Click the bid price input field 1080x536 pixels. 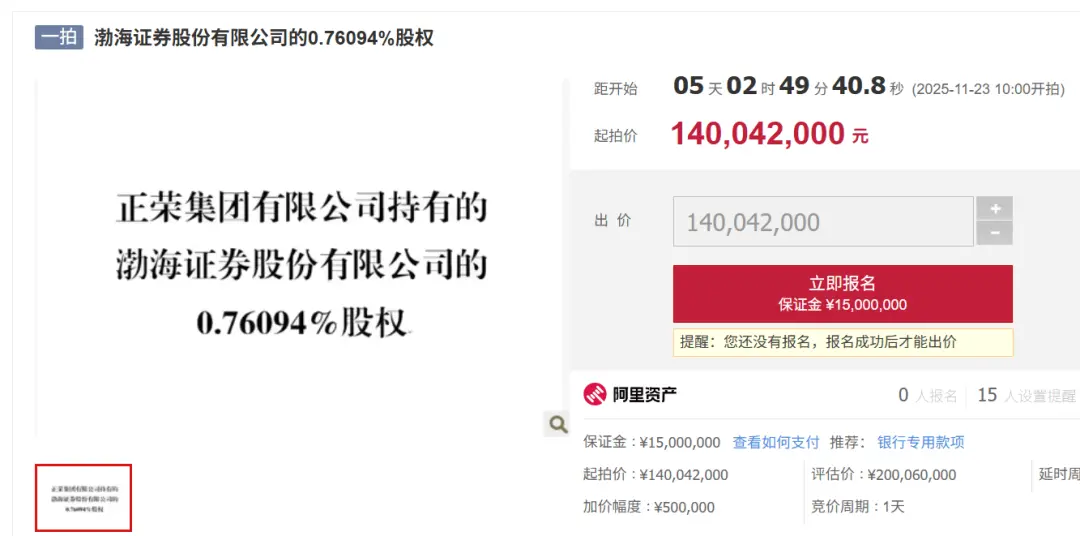tap(822, 221)
